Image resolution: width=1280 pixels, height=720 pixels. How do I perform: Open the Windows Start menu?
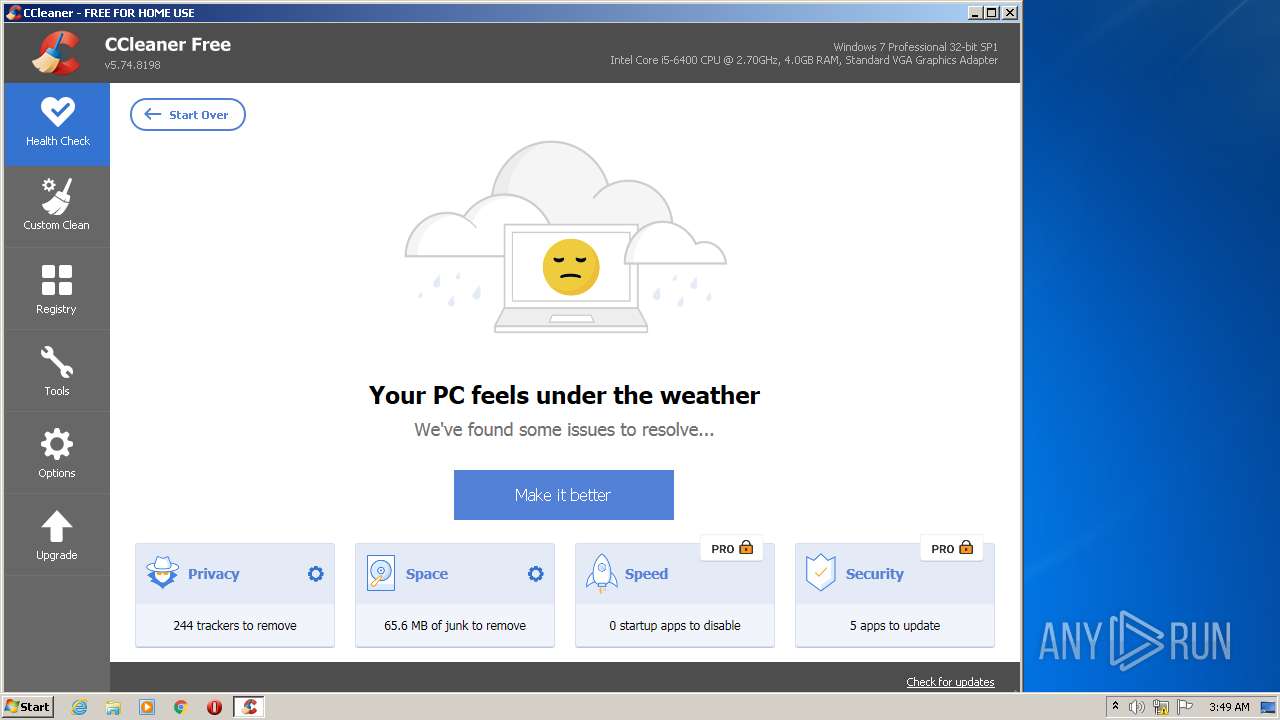pyautogui.click(x=28, y=706)
